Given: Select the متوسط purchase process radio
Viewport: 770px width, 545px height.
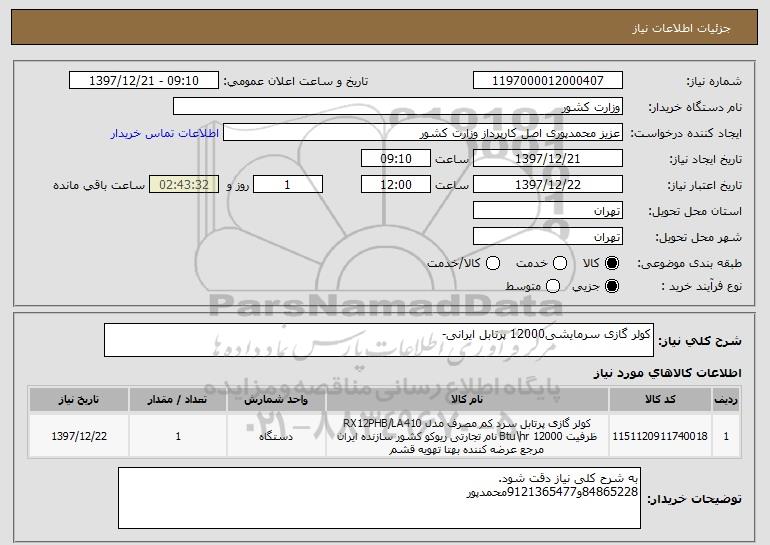Looking at the screenshot, I should tap(552, 286).
